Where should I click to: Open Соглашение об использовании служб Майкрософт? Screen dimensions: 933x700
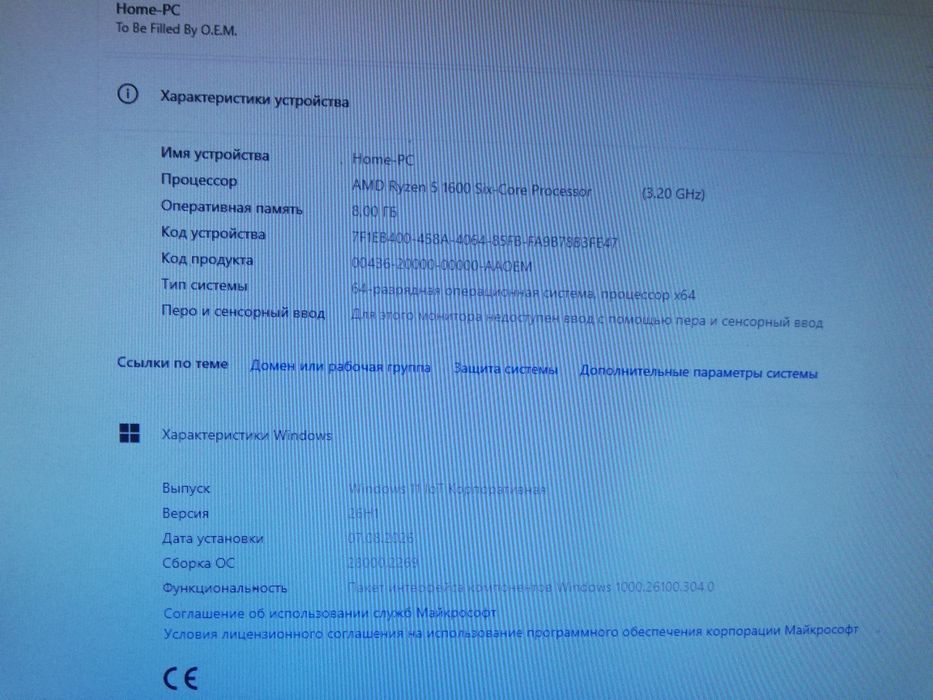pyautogui.click(x=330, y=612)
